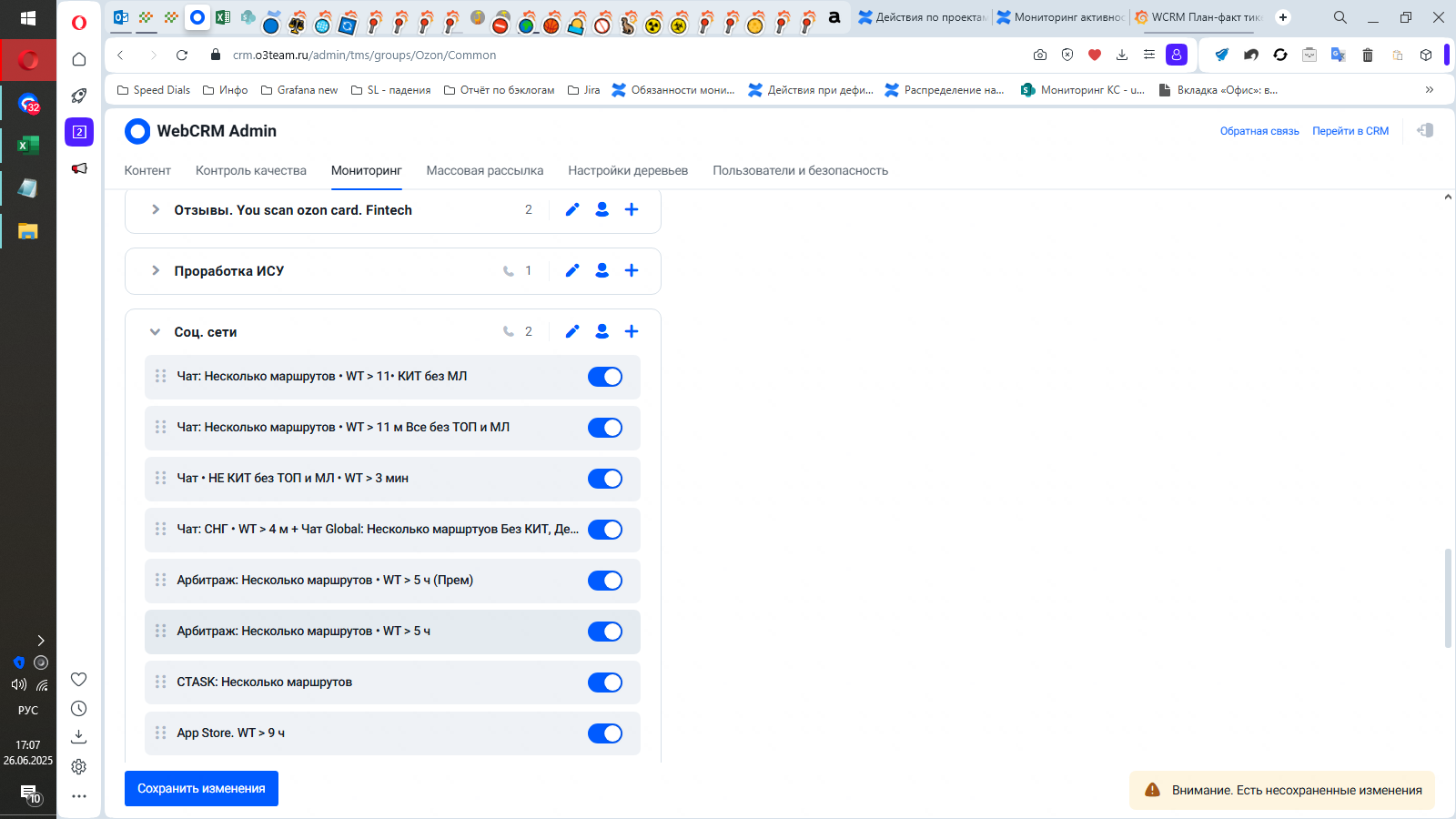The height and width of the screenshot is (819, 1456).
Task: Open new browser tab with plus button
Action: click(1283, 17)
